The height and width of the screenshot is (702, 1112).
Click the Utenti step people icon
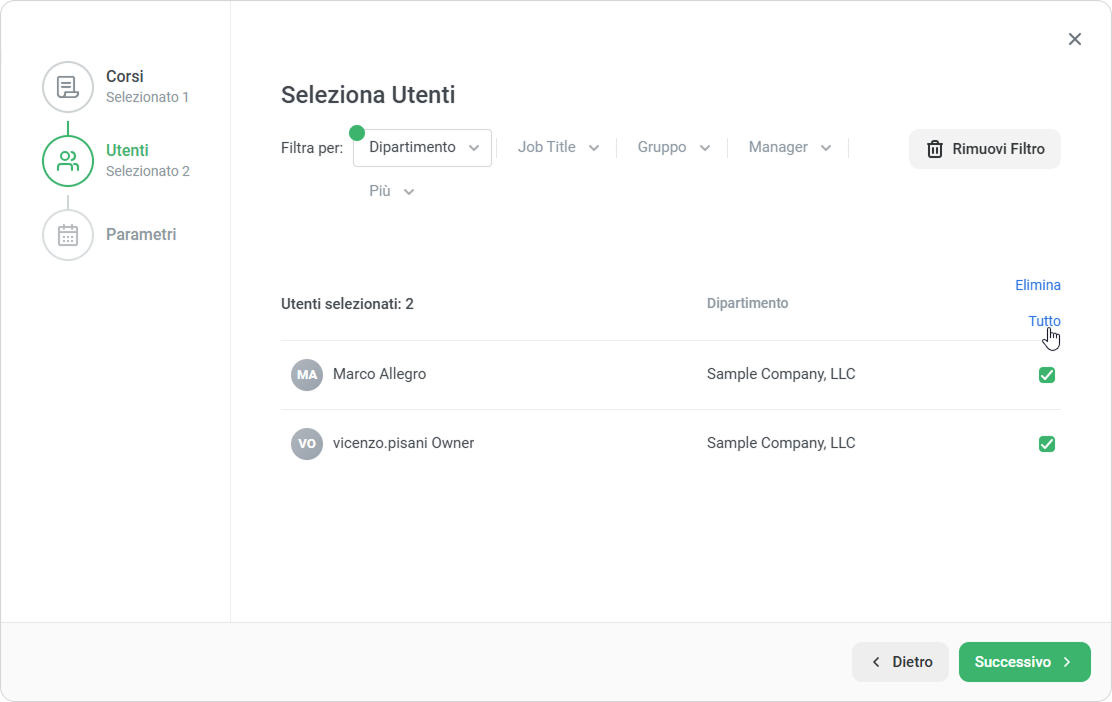(x=68, y=161)
